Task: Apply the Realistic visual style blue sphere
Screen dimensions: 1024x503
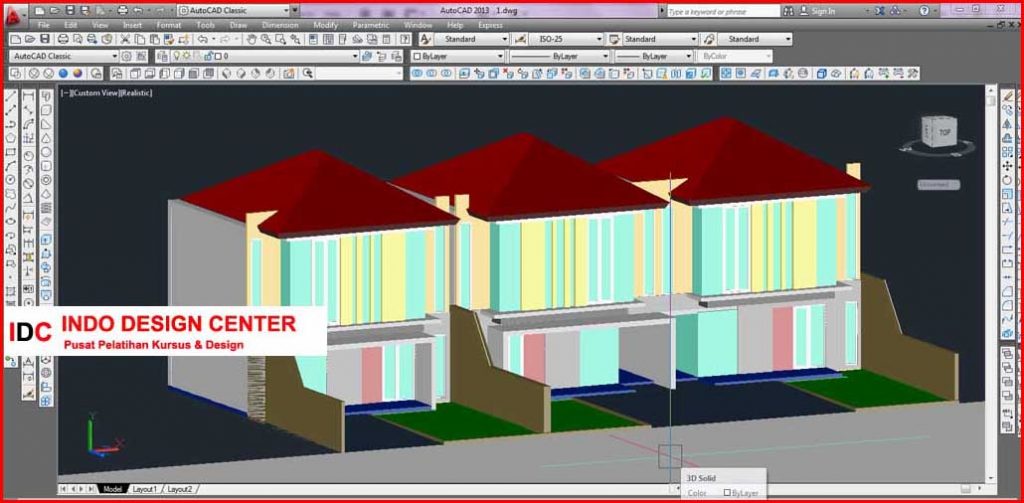Action: pos(63,73)
